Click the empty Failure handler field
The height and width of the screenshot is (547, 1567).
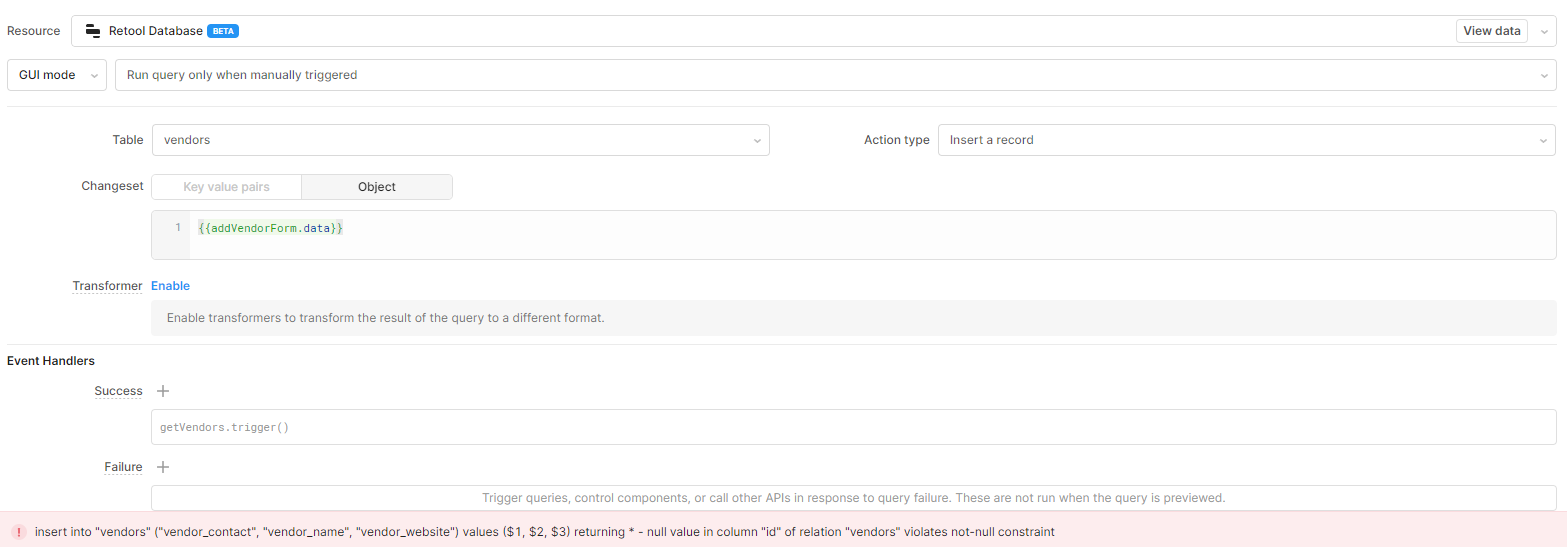[852, 497]
